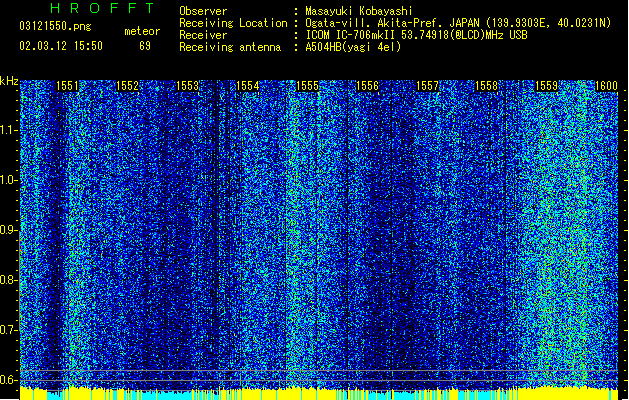The width and height of the screenshot is (629, 400).
Task: Click the 1559 time marker
Action: point(546,86)
